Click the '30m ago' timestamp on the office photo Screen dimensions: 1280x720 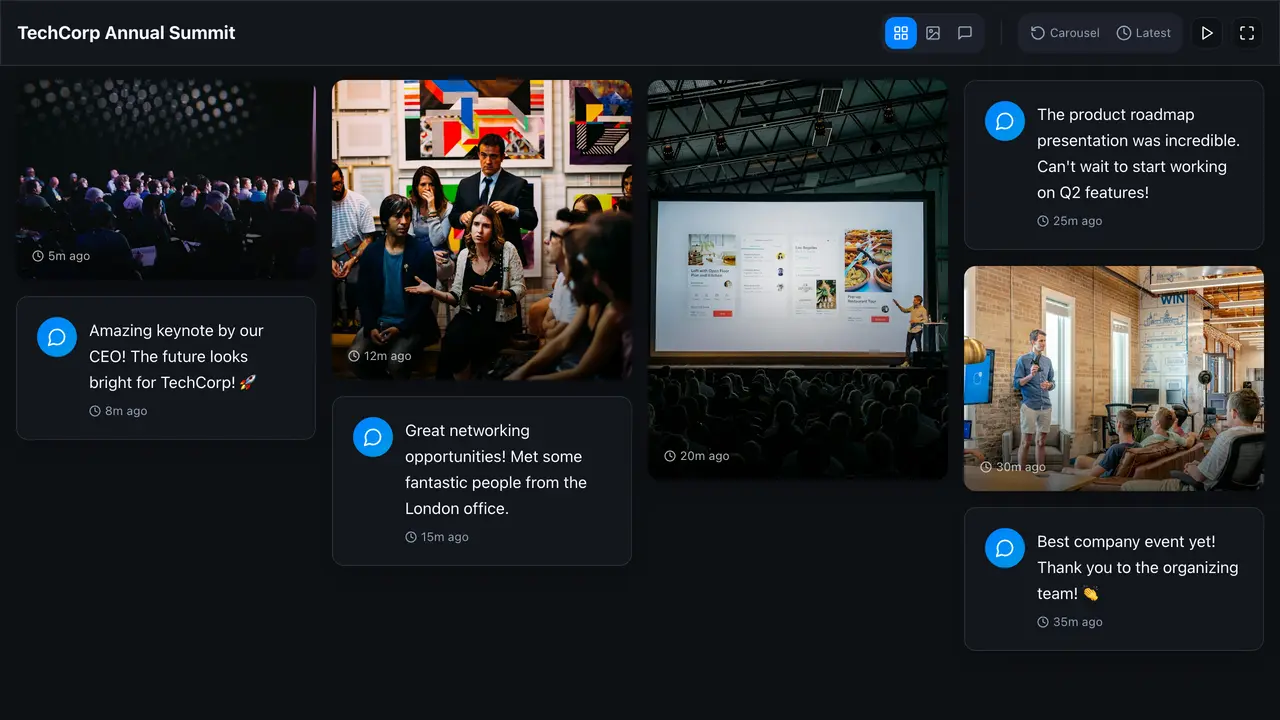pyautogui.click(x=1013, y=467)
